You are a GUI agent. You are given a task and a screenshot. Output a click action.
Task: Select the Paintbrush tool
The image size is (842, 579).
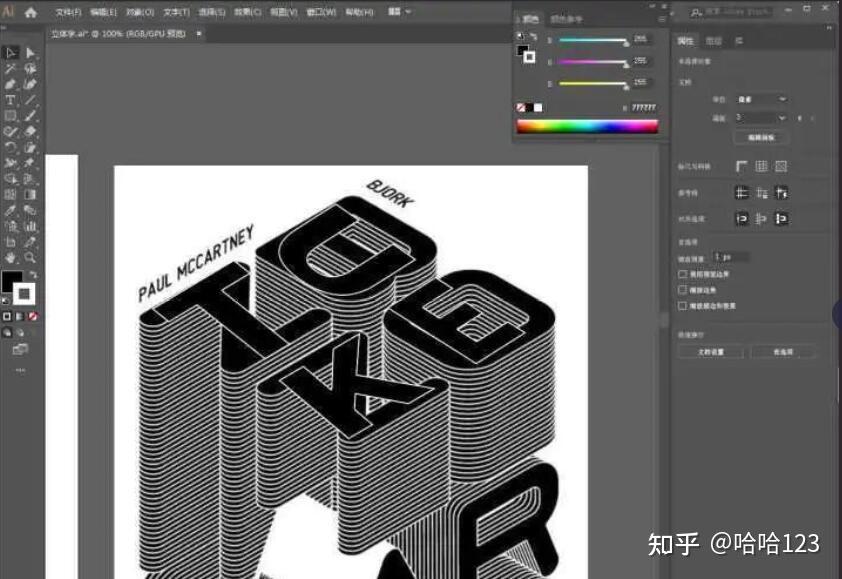click(x=30, y=115)
